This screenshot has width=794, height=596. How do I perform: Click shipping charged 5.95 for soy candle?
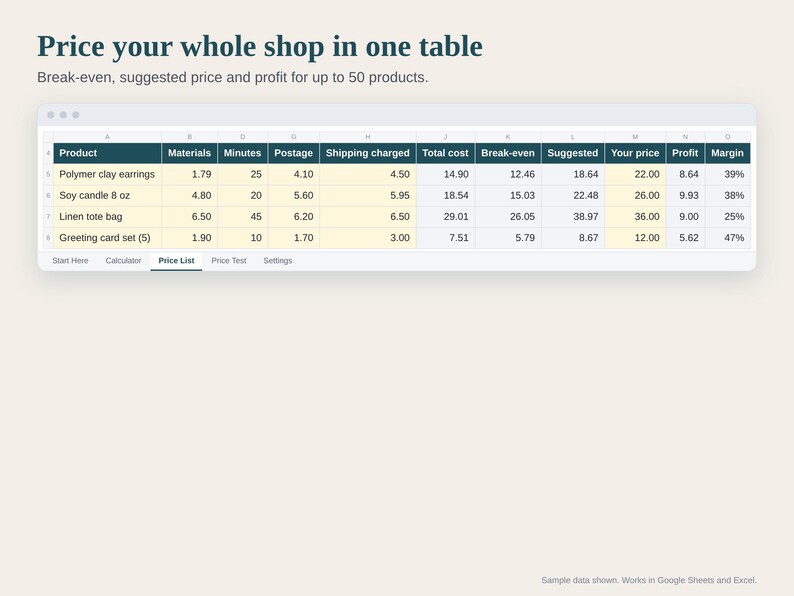pos(368,195)
